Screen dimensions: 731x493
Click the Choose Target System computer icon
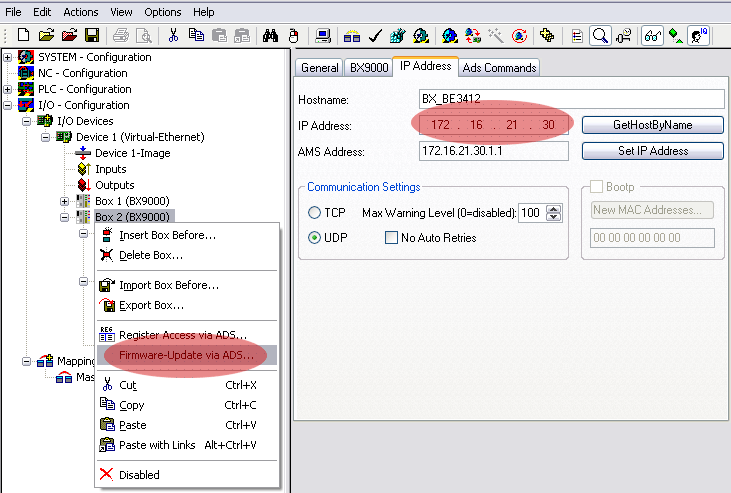[x=323, y=35]
